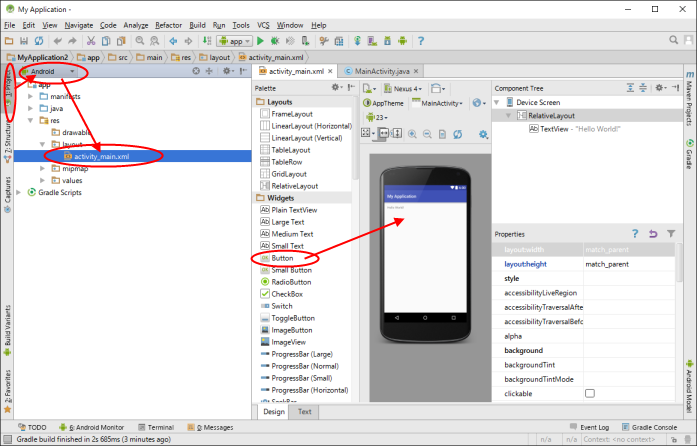Click the Palette settings gear icon
Screen dimensions: 697x446
tap(336, 88)
